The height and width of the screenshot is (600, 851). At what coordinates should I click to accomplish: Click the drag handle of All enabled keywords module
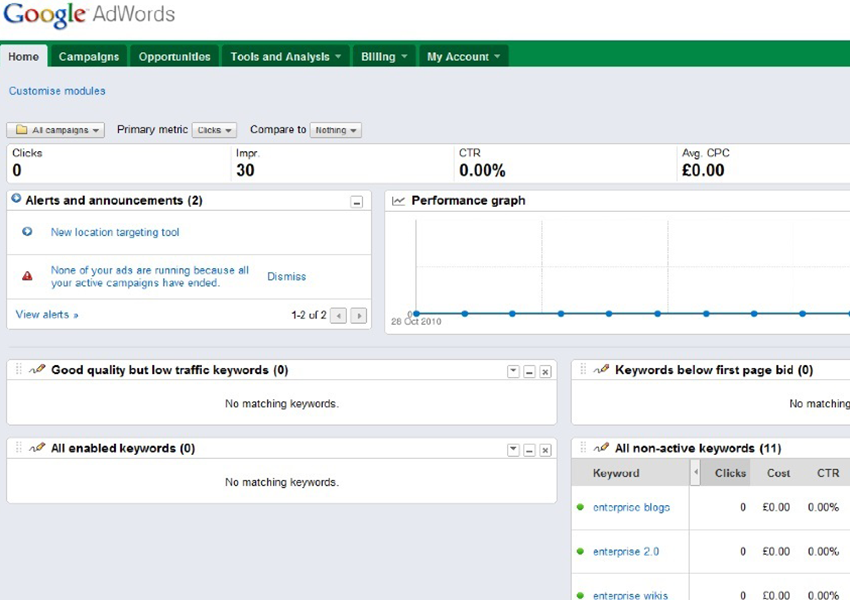[18, 448]
